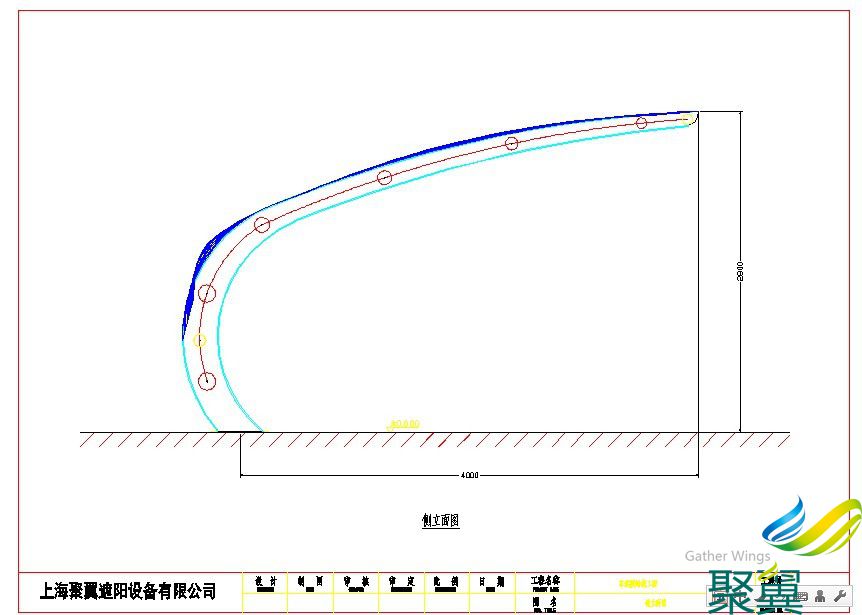The image size is (862, 615).
Task: Click the wrench settings icon in floating toolbar
Action: point(840,597)
